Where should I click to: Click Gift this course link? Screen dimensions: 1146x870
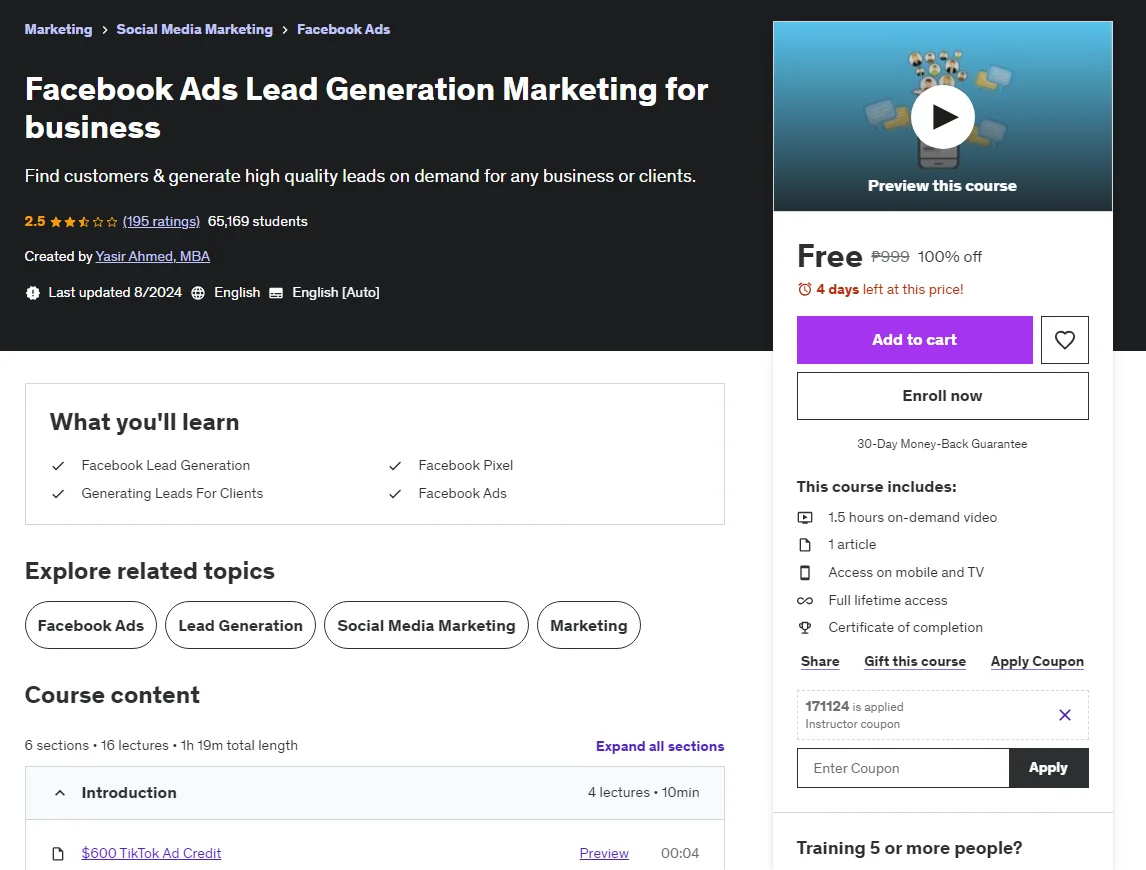click(x=915, y=662)
